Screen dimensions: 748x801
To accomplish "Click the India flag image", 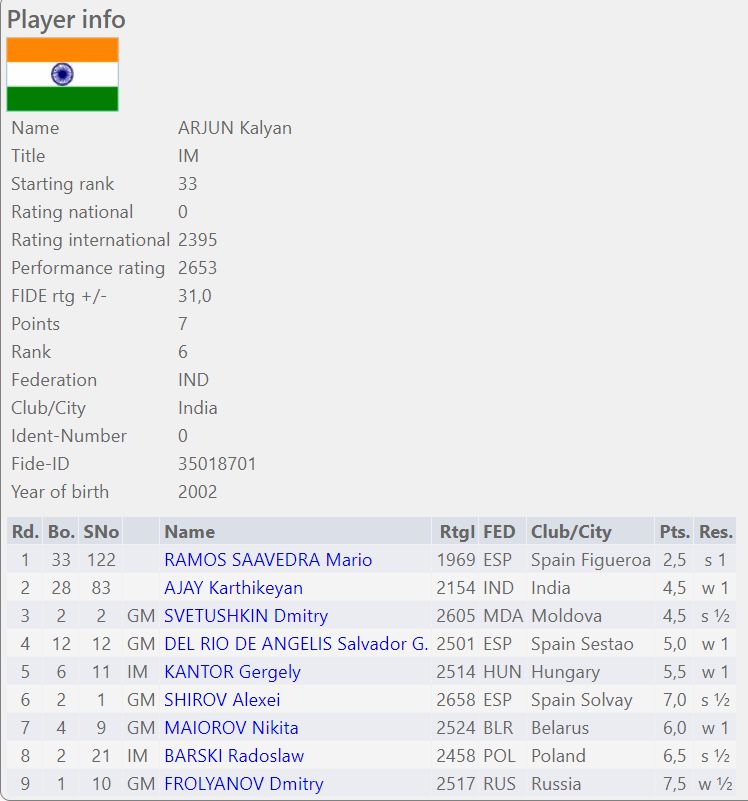I will click(x=62, y=74).
